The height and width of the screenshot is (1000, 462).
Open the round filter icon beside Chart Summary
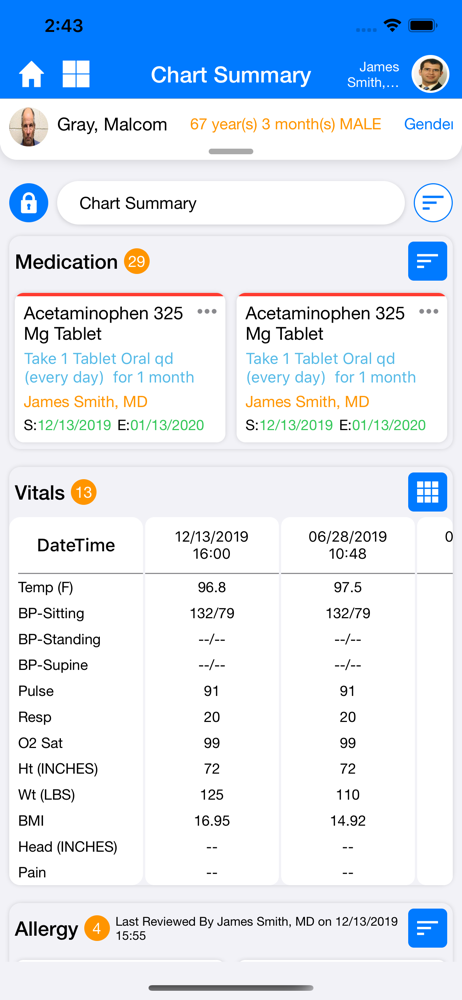click(x=433, y=203)
